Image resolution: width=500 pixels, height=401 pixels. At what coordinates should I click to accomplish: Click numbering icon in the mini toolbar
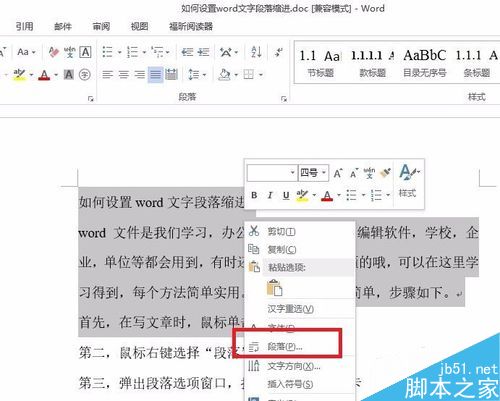click(x=376, y=195)
